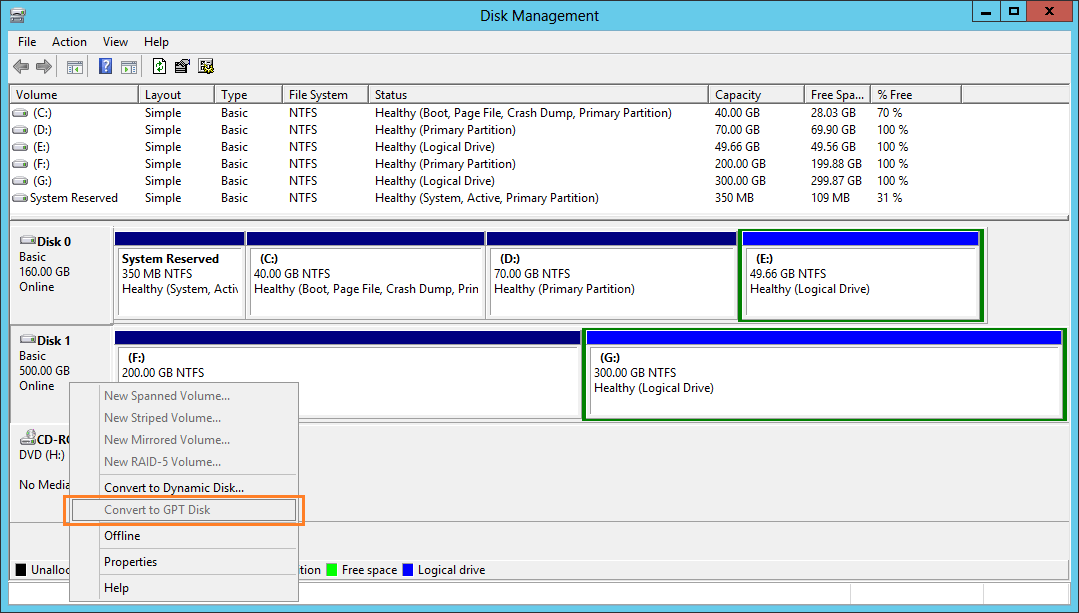Screen dimensions: 1079x613
Task: Click New Mirrored Volume... menu entry
Action: pyautogui.click(x=184, y=440)
